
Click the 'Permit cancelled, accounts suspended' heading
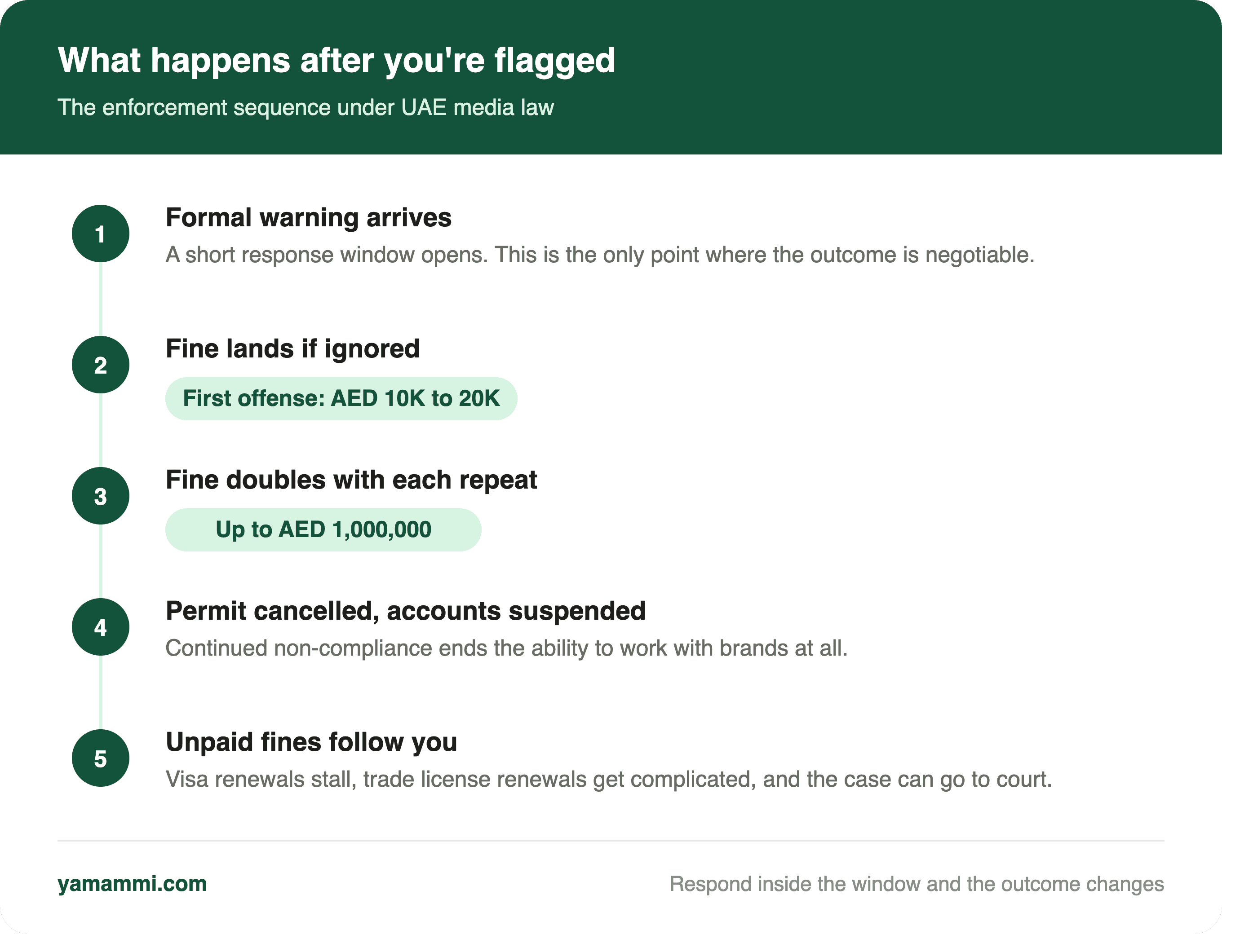point(405,611)
